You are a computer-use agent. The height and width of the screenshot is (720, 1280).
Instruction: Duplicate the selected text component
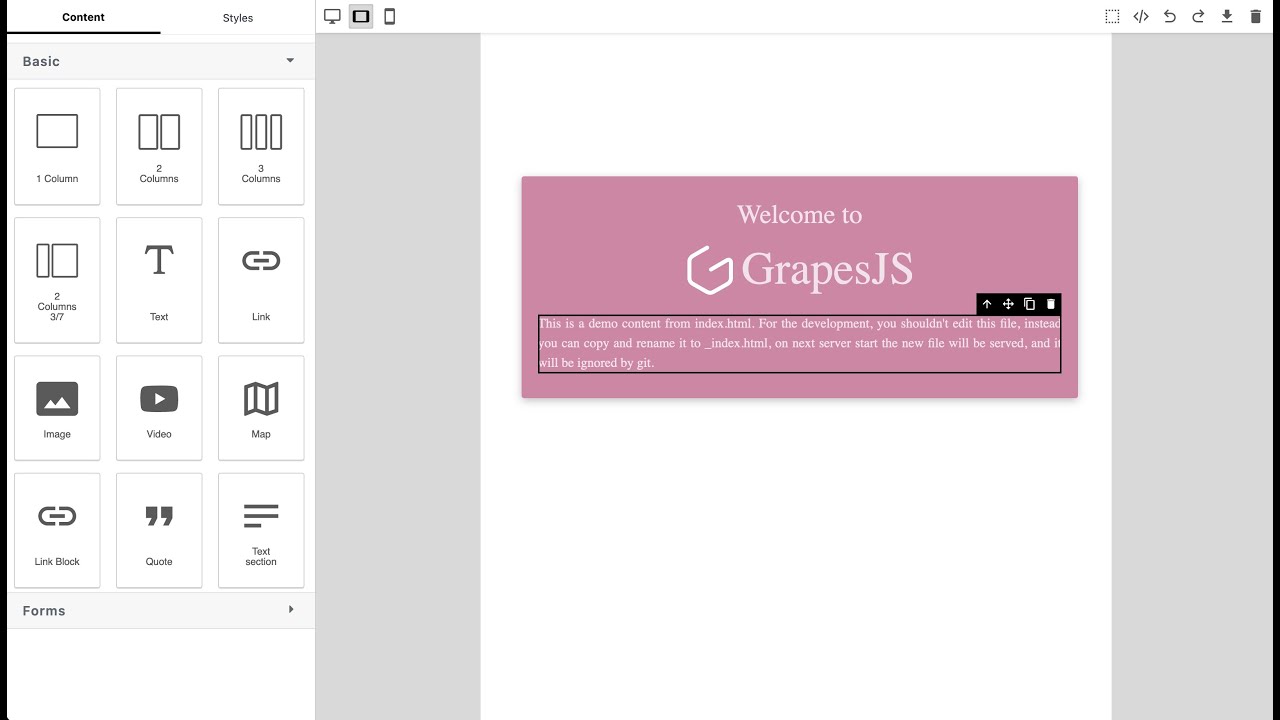[1029, 304]
